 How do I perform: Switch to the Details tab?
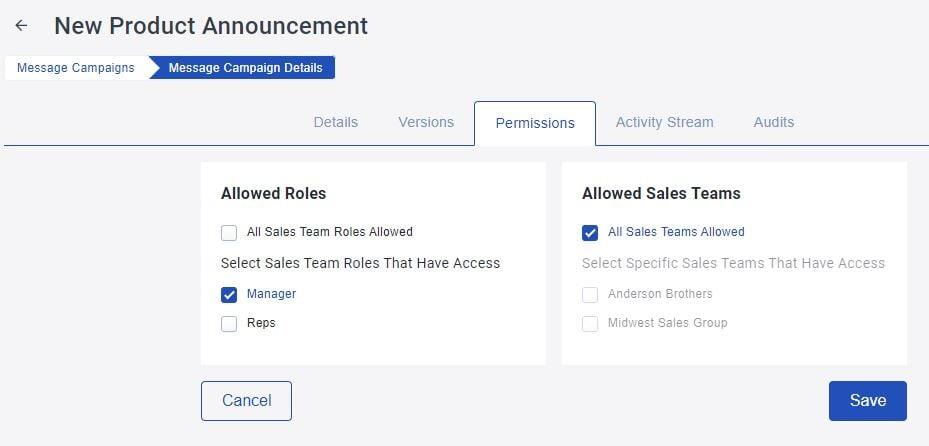click(335, 122)
